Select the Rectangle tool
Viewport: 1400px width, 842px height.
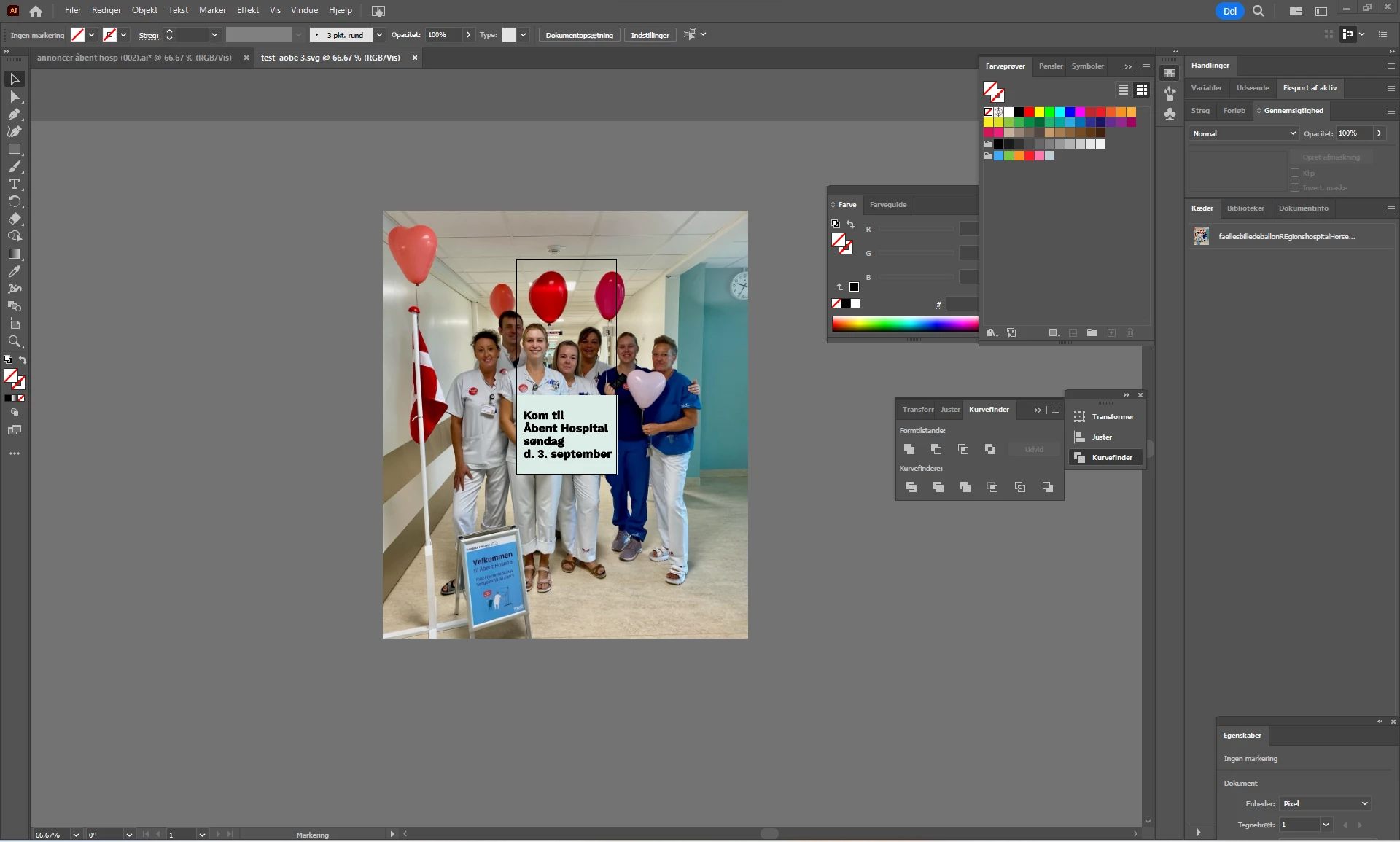(15, 149)
